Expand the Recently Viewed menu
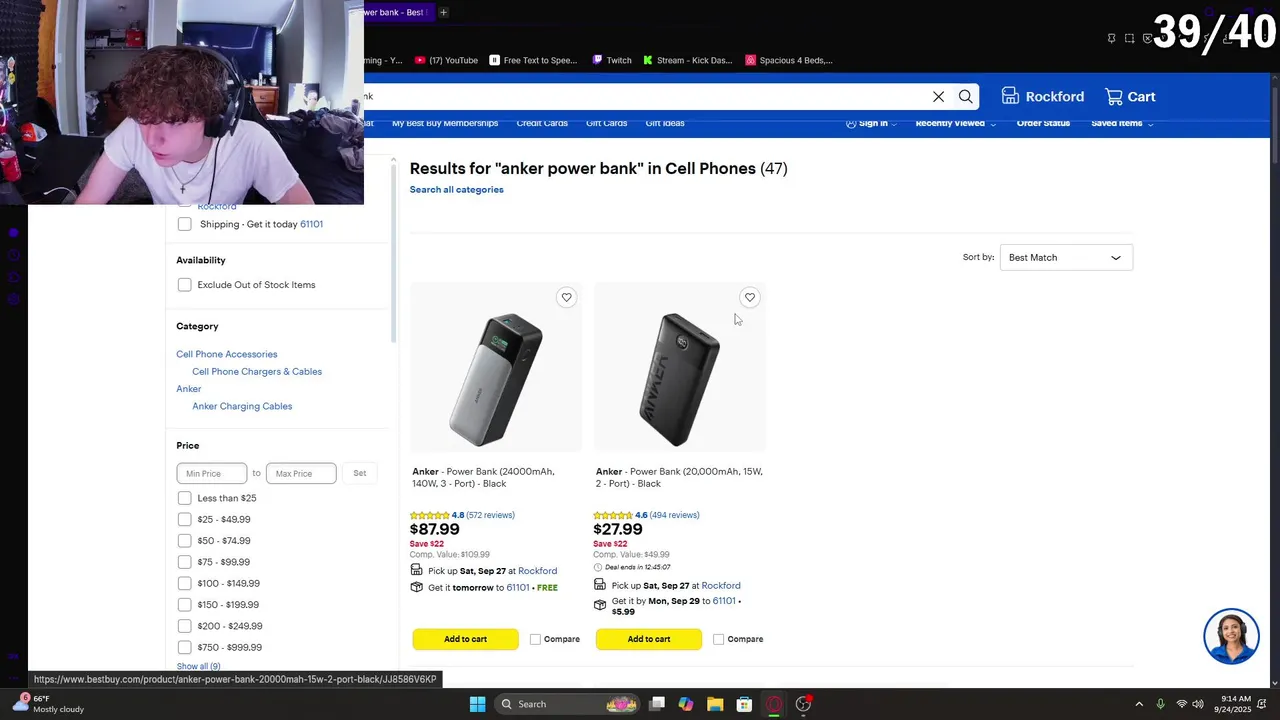This screenshot has width=1280, height=720. 956,123
